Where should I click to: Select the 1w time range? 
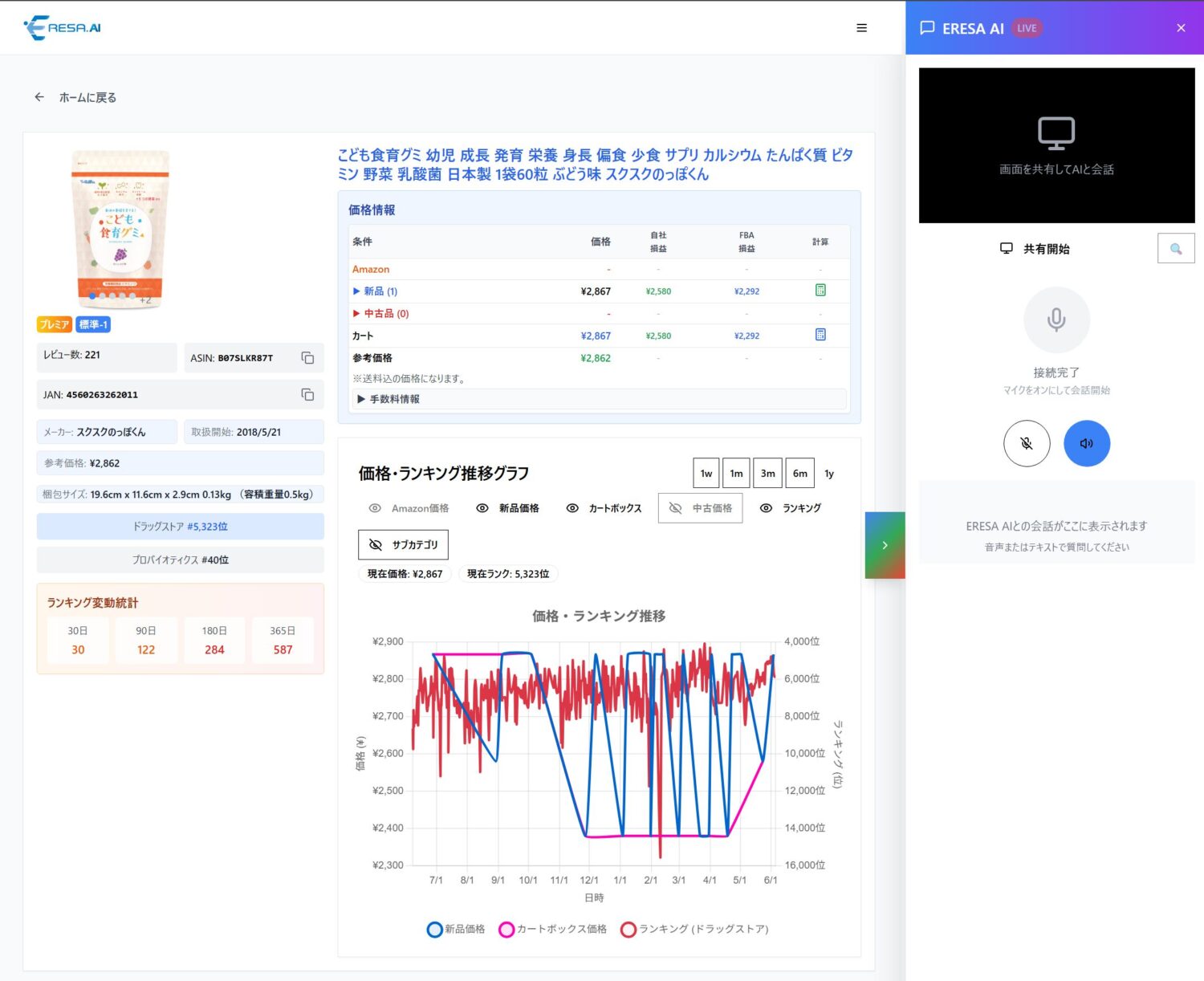point(706,474)
